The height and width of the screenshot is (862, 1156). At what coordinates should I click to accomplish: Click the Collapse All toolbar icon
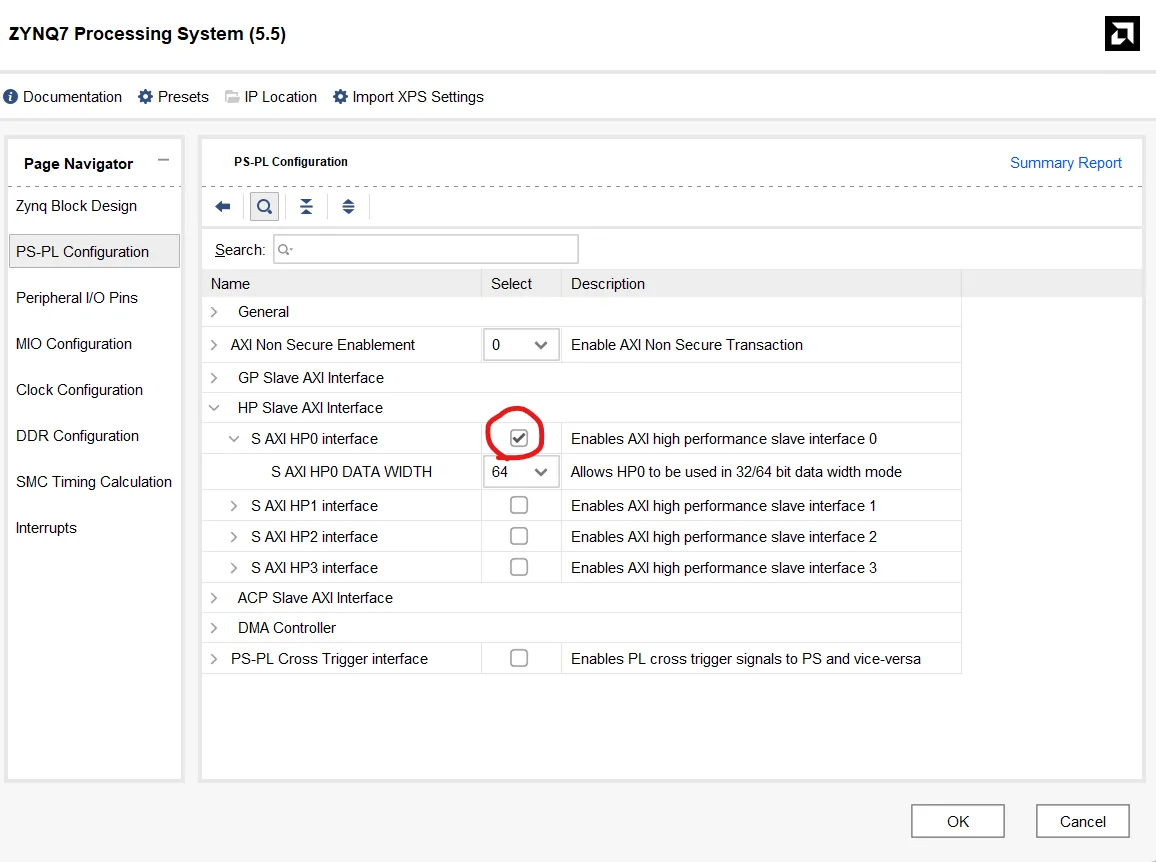306,206
